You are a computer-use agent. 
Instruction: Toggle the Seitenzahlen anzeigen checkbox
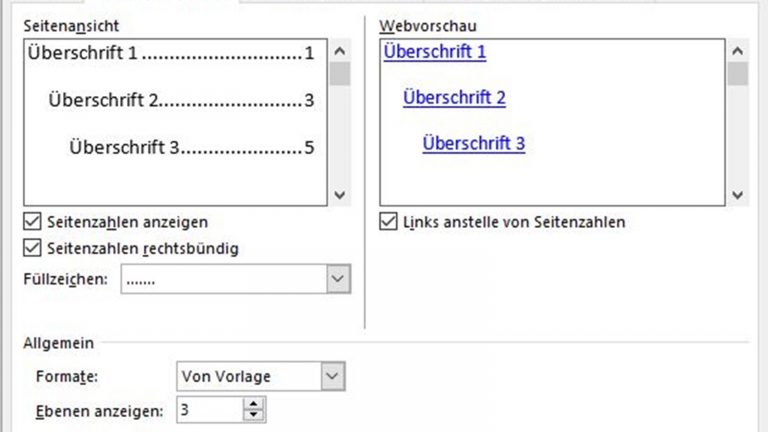pyautogui.click(x=33, y=221)
